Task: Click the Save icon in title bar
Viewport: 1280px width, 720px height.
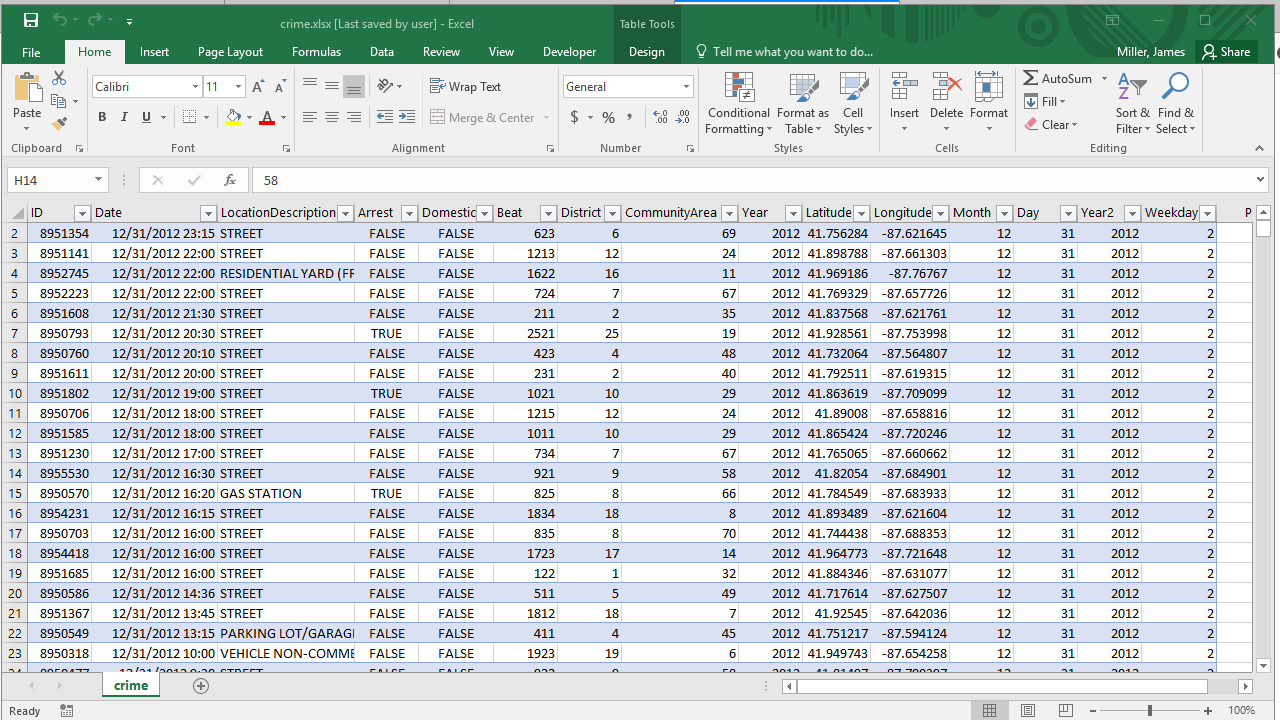Action: tap(31, 20)
